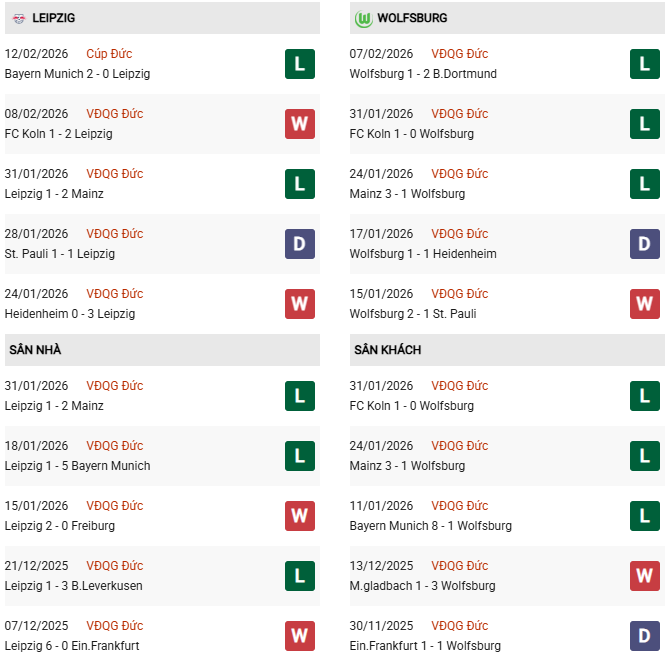The image size is (666, 659).
Task: Click W badge for M.gladbach 1-3 Wolfsburg
Action: 644,576
